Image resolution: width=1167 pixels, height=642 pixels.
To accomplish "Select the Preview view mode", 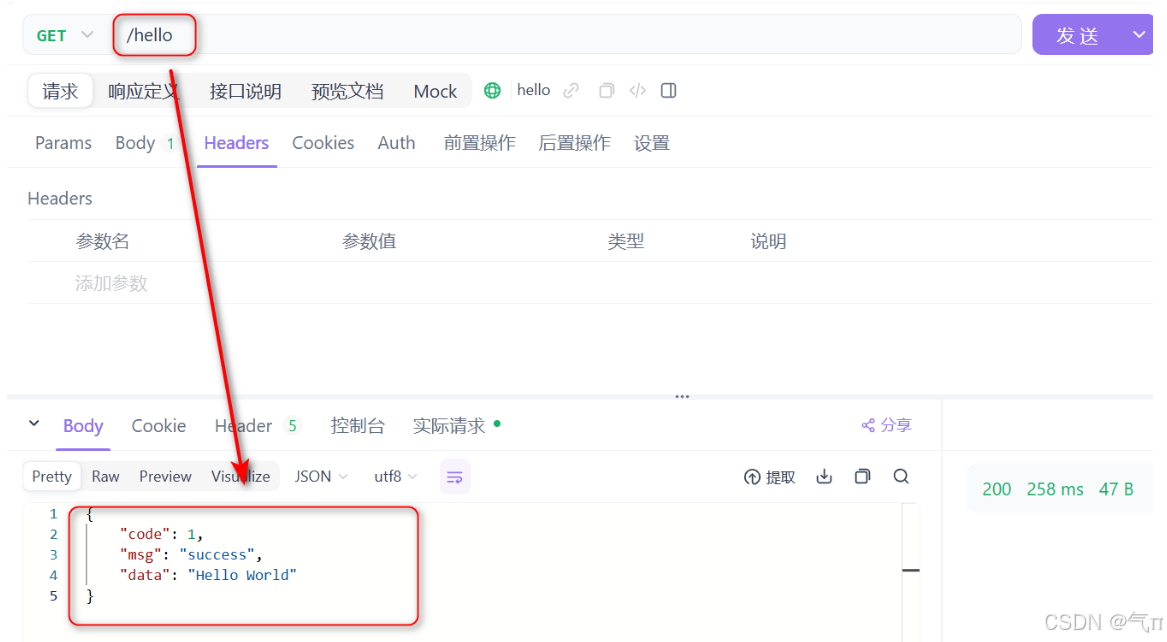I will [165, 476].
